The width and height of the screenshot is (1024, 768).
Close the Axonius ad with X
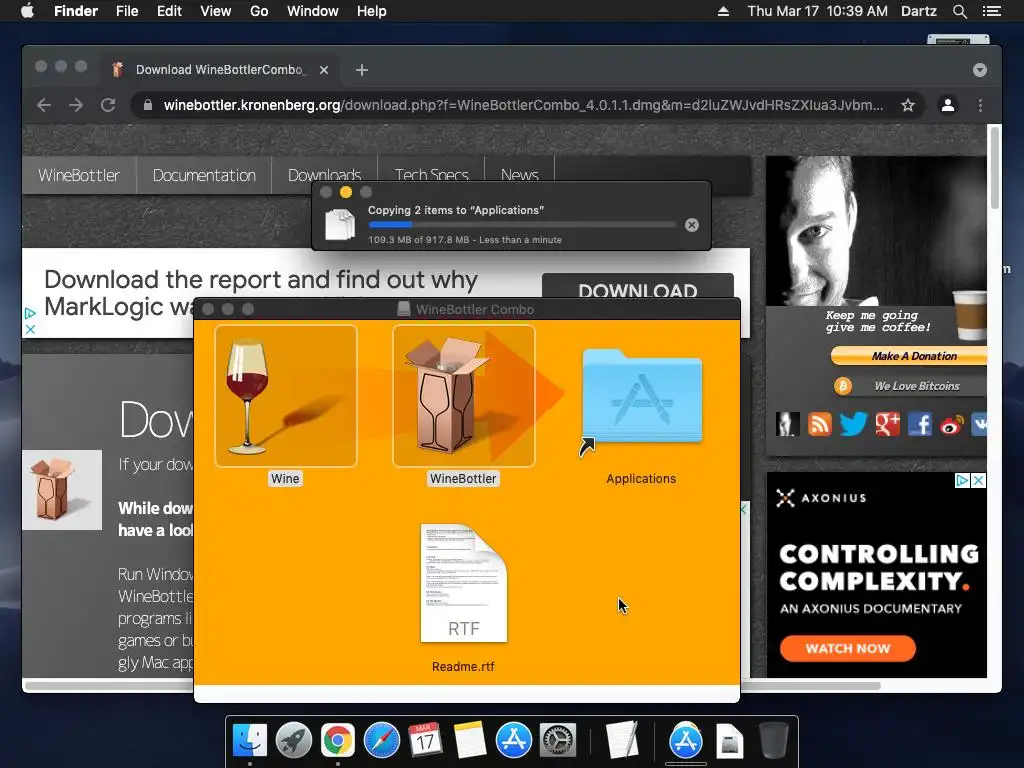coord(978,481)
